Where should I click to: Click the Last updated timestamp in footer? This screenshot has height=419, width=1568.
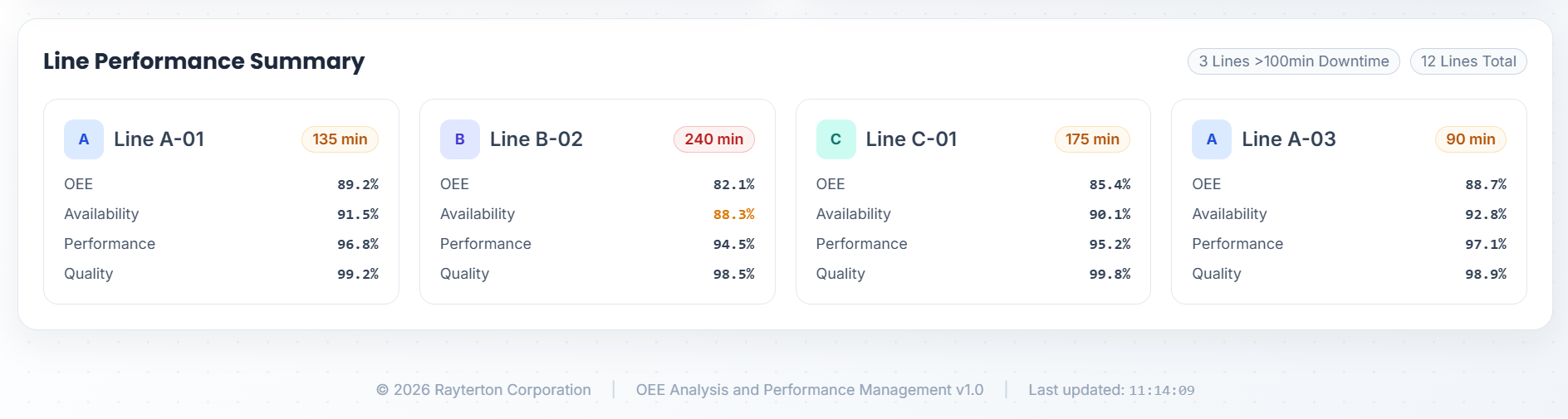(x=1161, y=390)
